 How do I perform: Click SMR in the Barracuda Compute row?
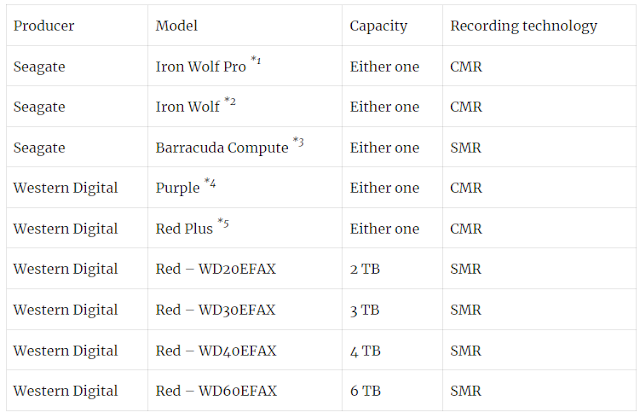466,148
